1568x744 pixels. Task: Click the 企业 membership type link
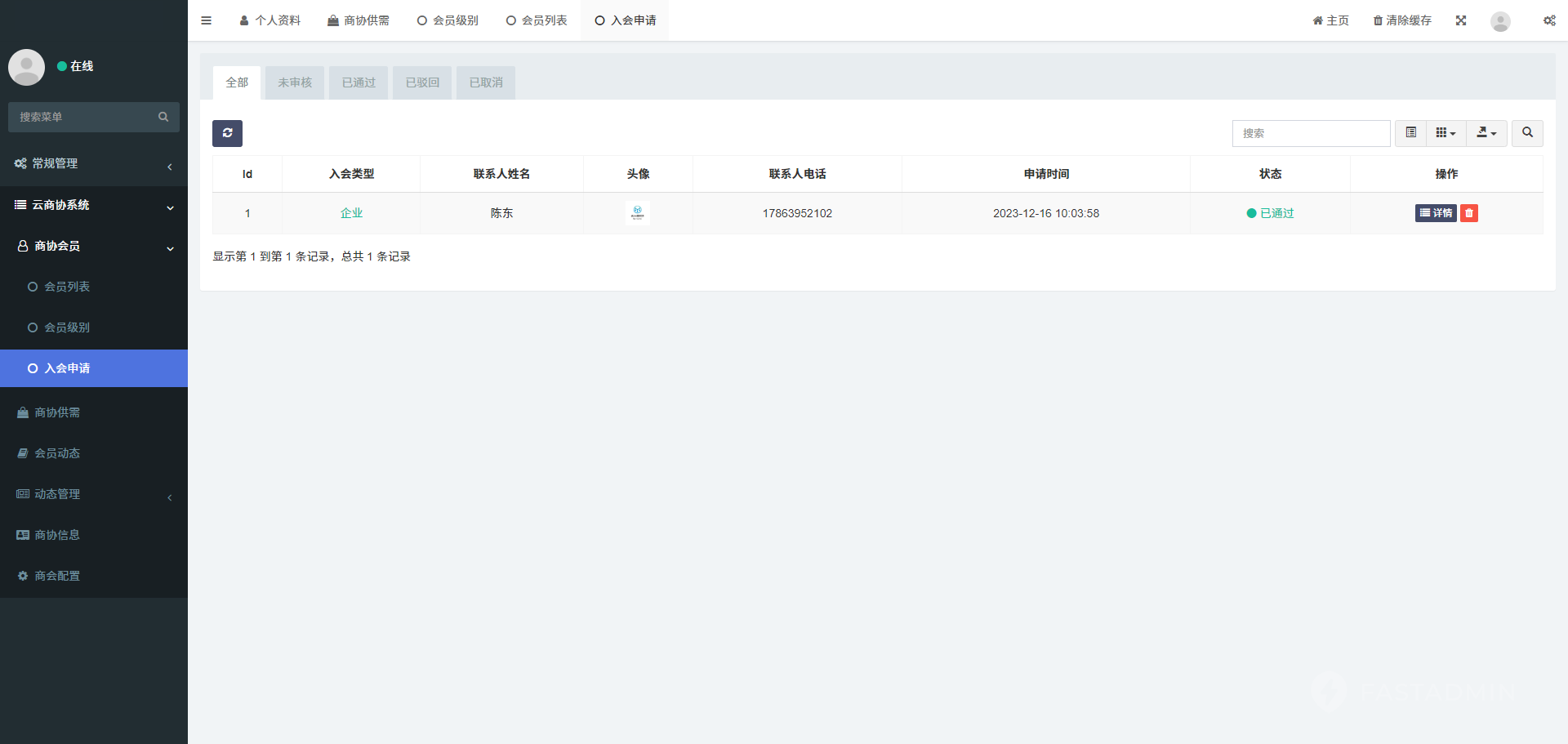click(x=351, y=213)
